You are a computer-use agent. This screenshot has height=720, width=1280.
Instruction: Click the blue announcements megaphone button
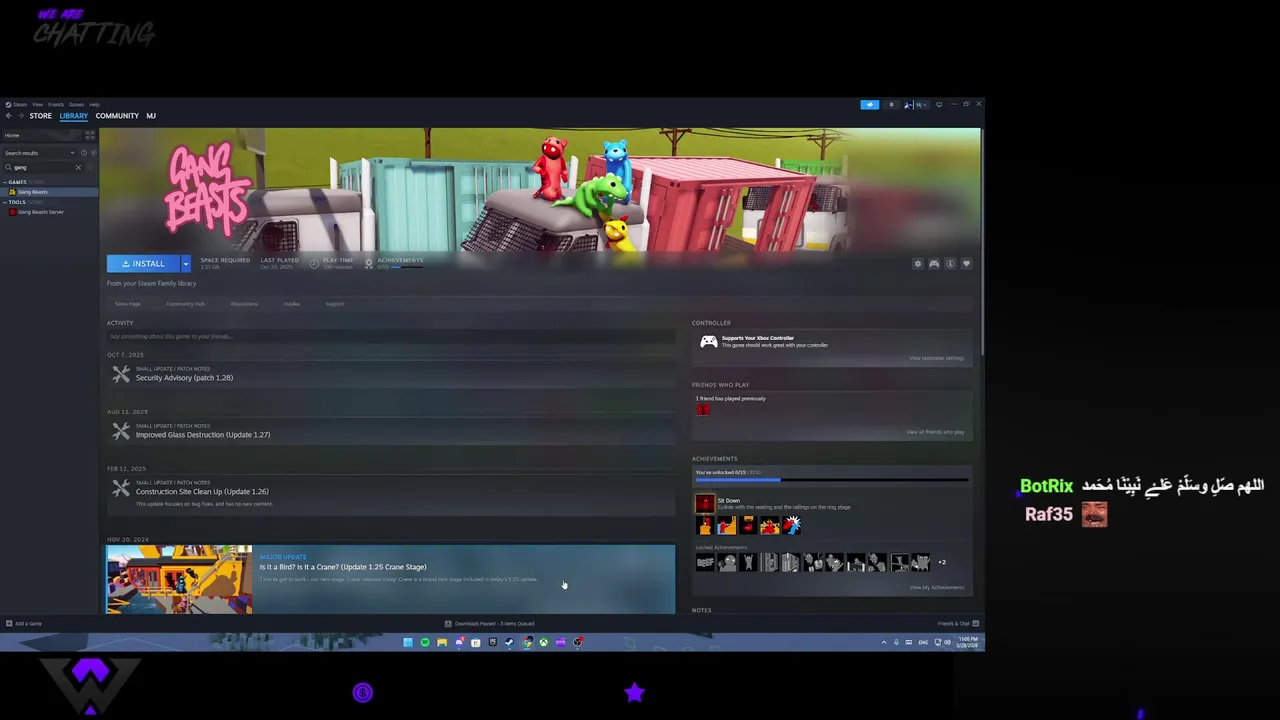click(869, 104)
